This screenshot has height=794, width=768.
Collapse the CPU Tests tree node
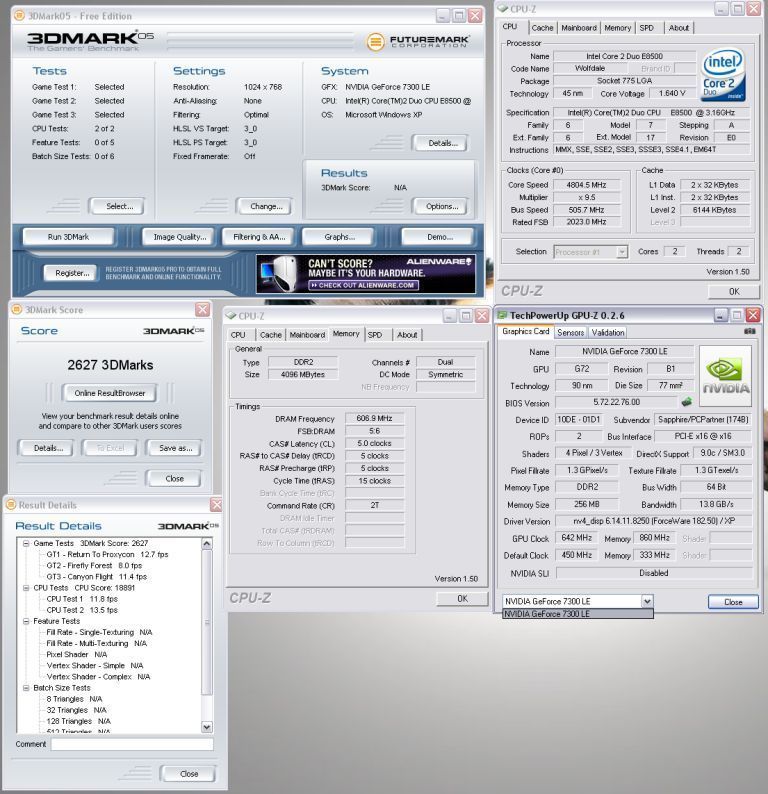(x=25, y=587)
